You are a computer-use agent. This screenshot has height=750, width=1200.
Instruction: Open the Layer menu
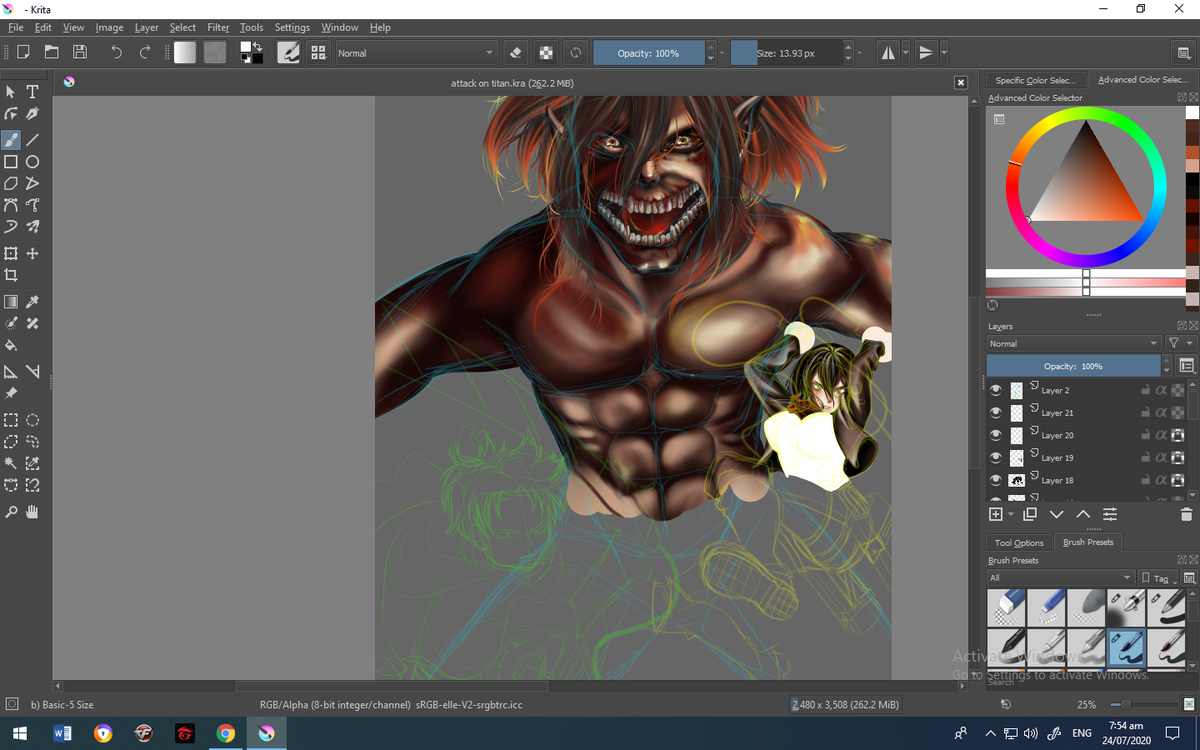(146, 27)
